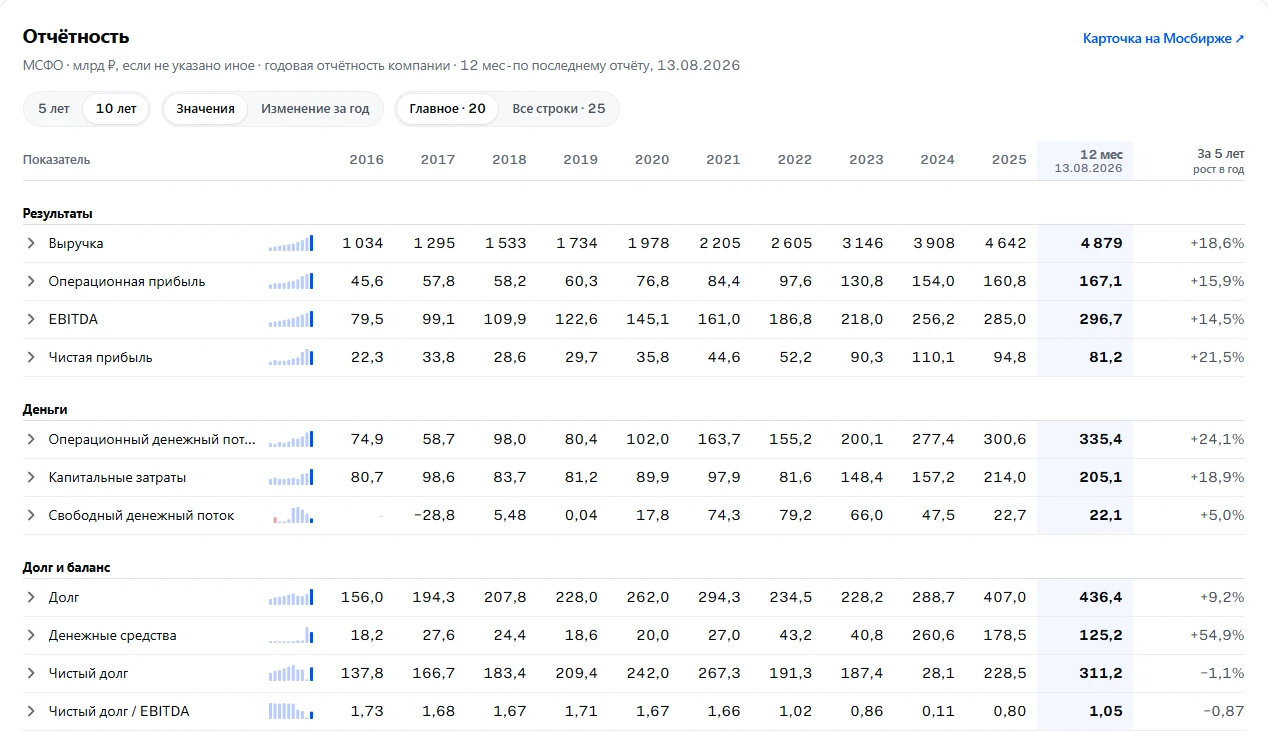Expand the Свободный денежный поток row

coord(31,515)
